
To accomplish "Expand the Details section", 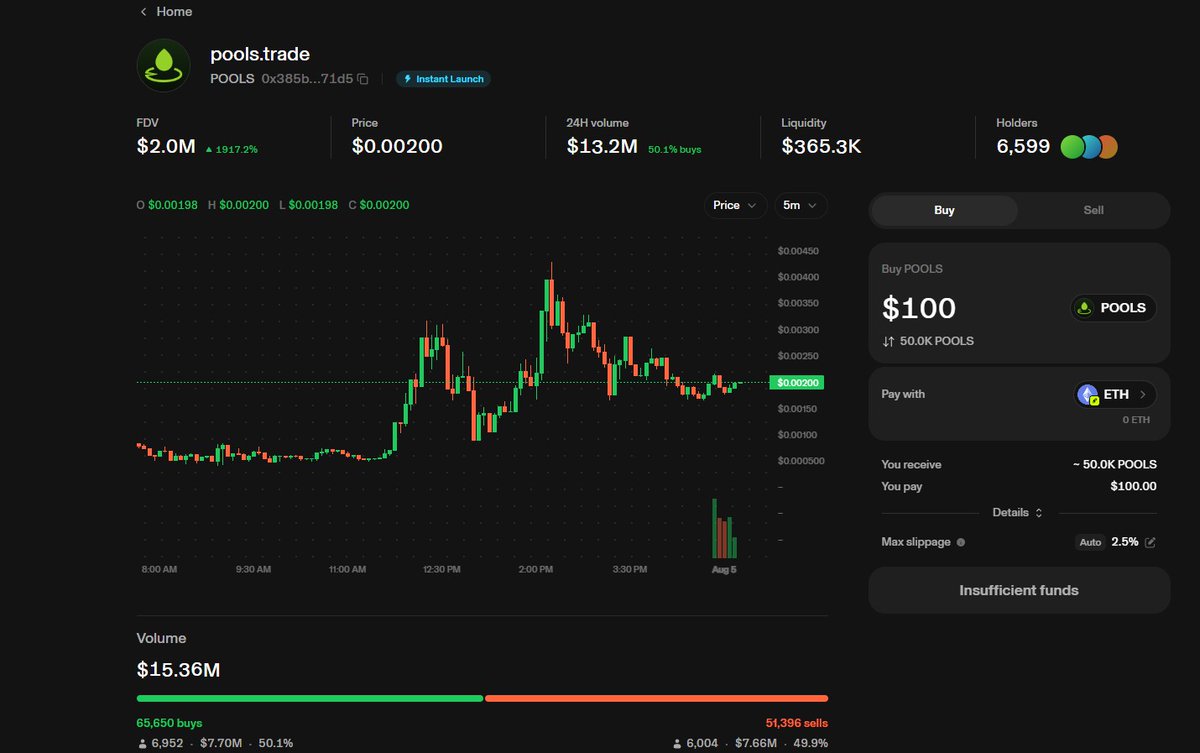I will (1018, 513).
